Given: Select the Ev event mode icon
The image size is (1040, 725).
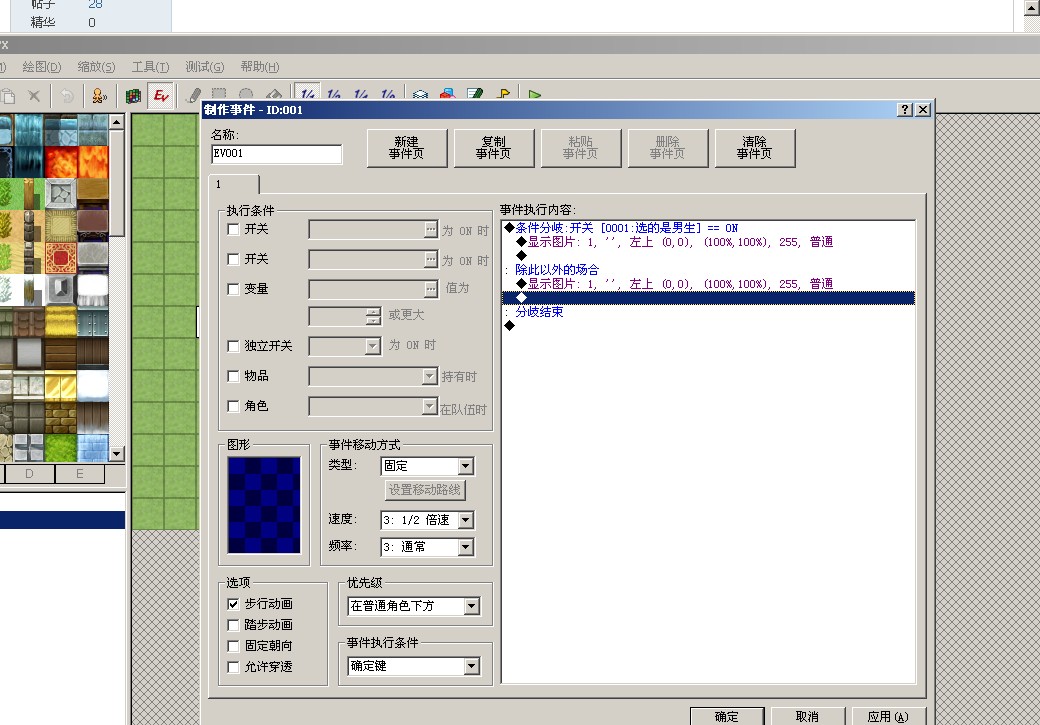Looking at the screenshot, I should coord(161,96).
